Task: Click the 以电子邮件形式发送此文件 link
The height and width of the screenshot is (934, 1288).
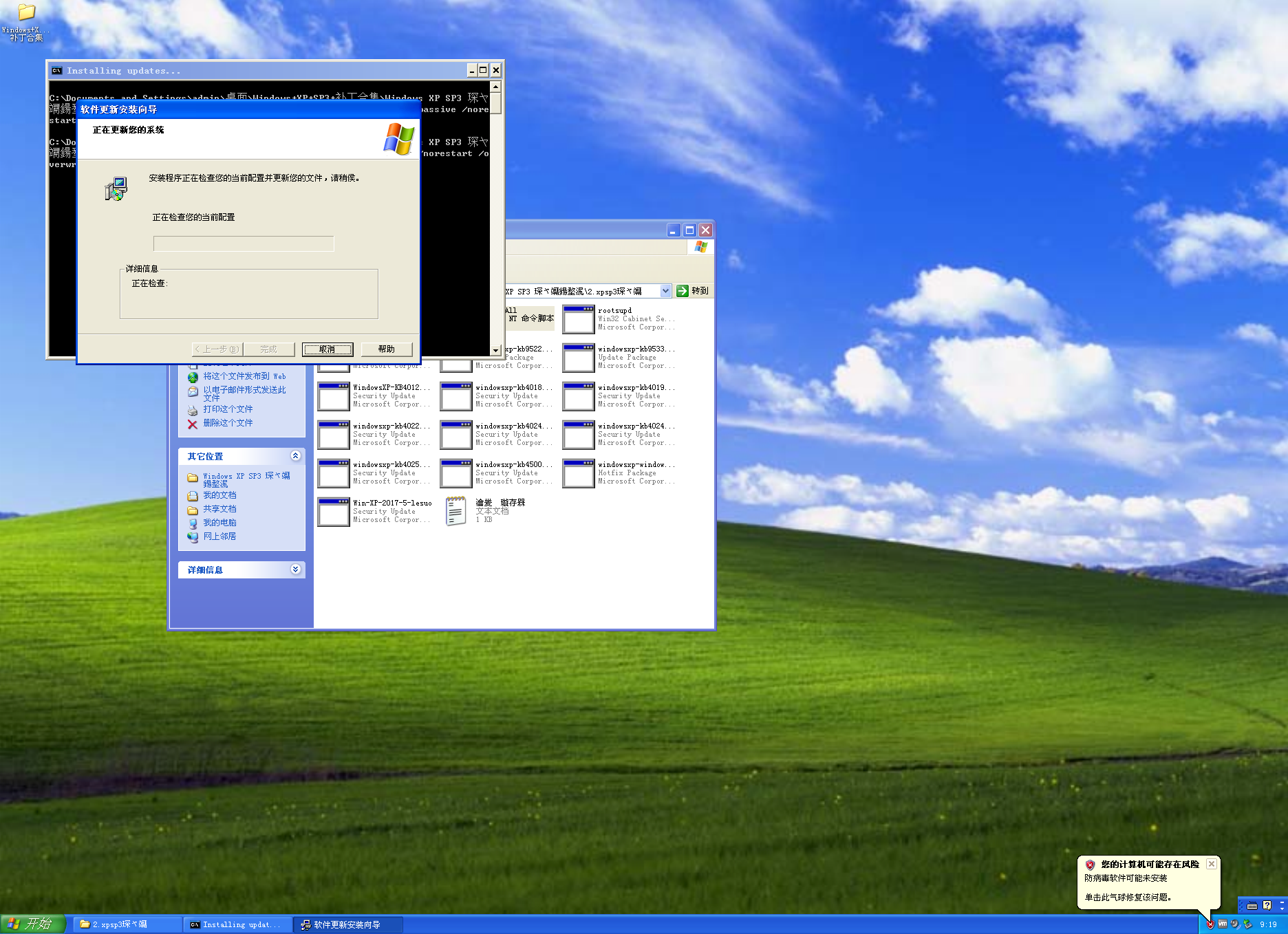Action: point(244,393)
